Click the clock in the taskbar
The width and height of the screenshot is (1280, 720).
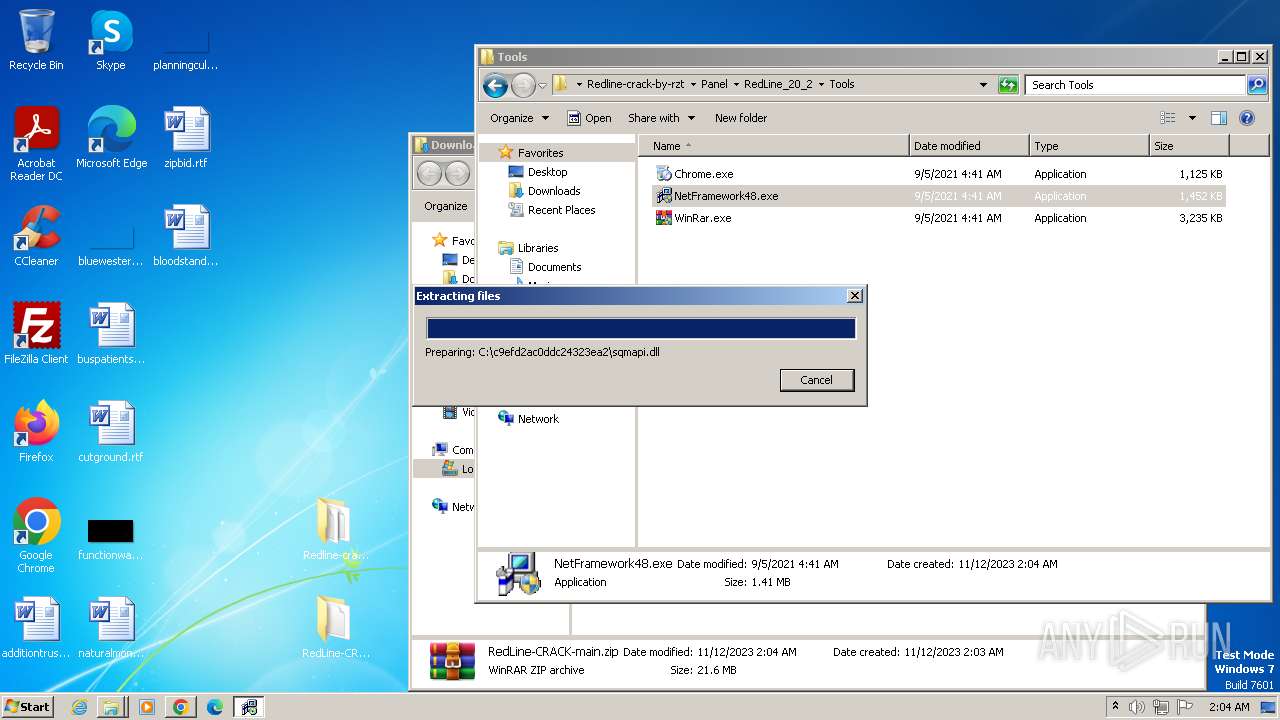1229,707
